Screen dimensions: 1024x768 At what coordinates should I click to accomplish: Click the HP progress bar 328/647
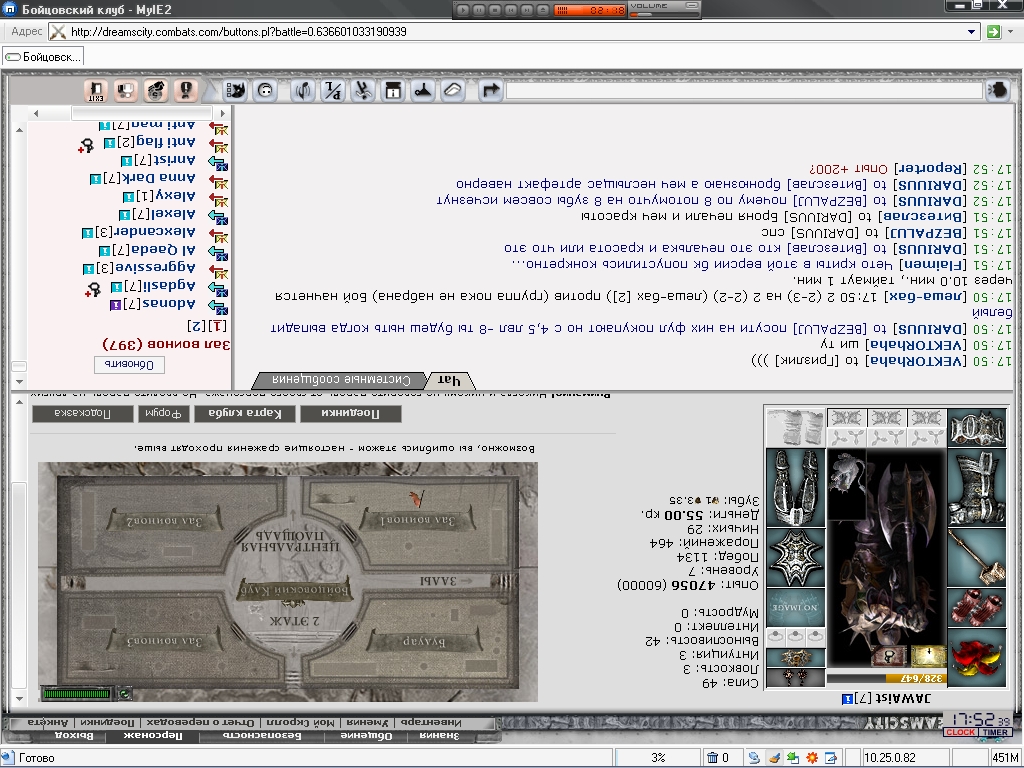coord(886,679)
